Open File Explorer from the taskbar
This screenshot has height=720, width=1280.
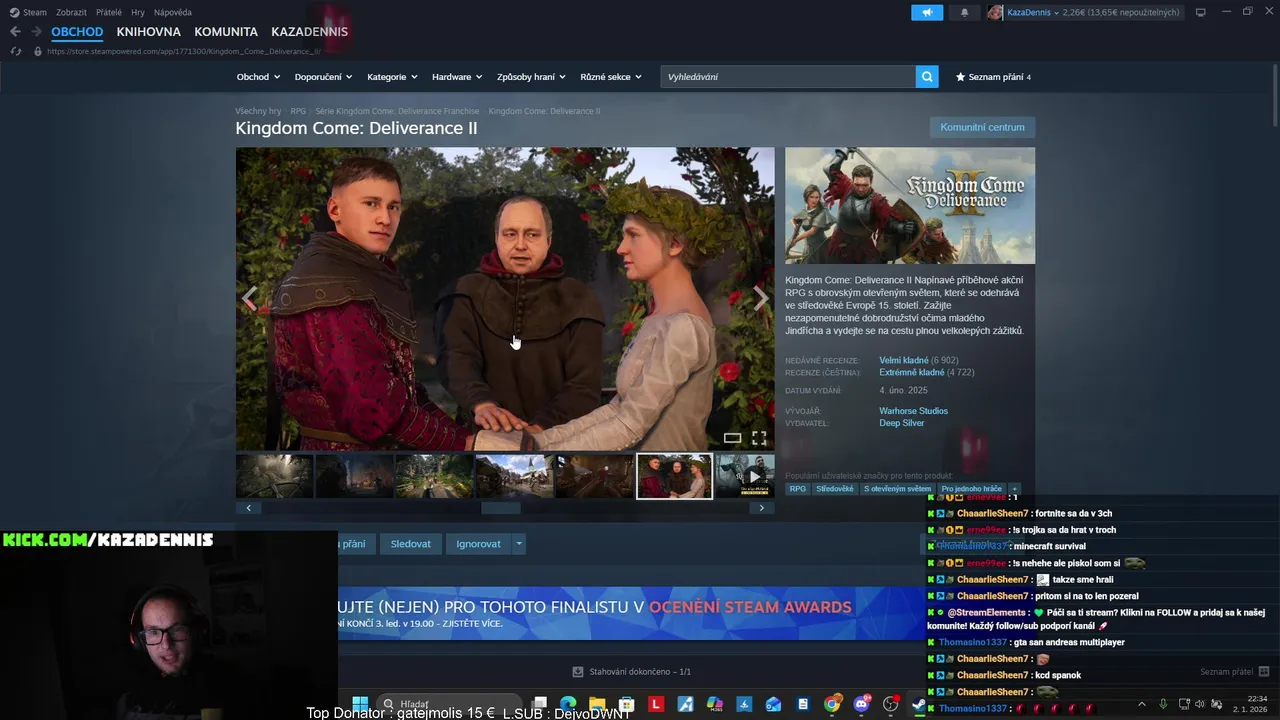point(597,704)
